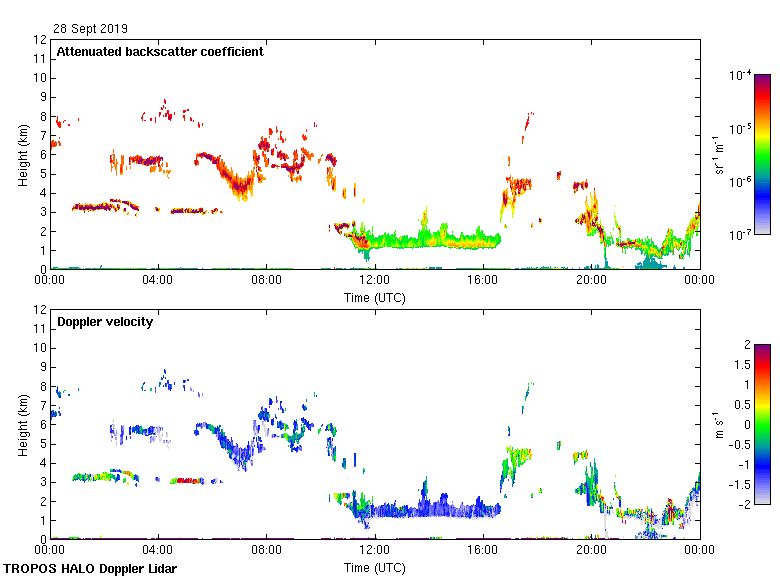Click Time (UTC) label under Doppler velocity plot
Screen dimensions: 780x580
(x=375, y=568)
